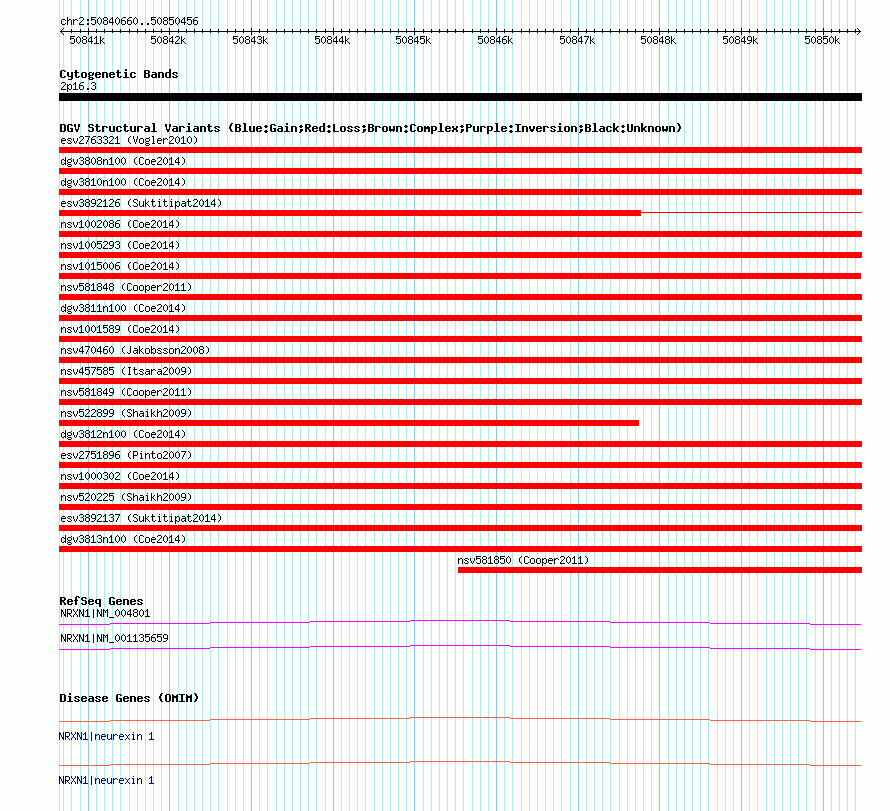Click the red bar under nsv581850
890x811 pixels.
pyautogui.click(x=660, y=570)
